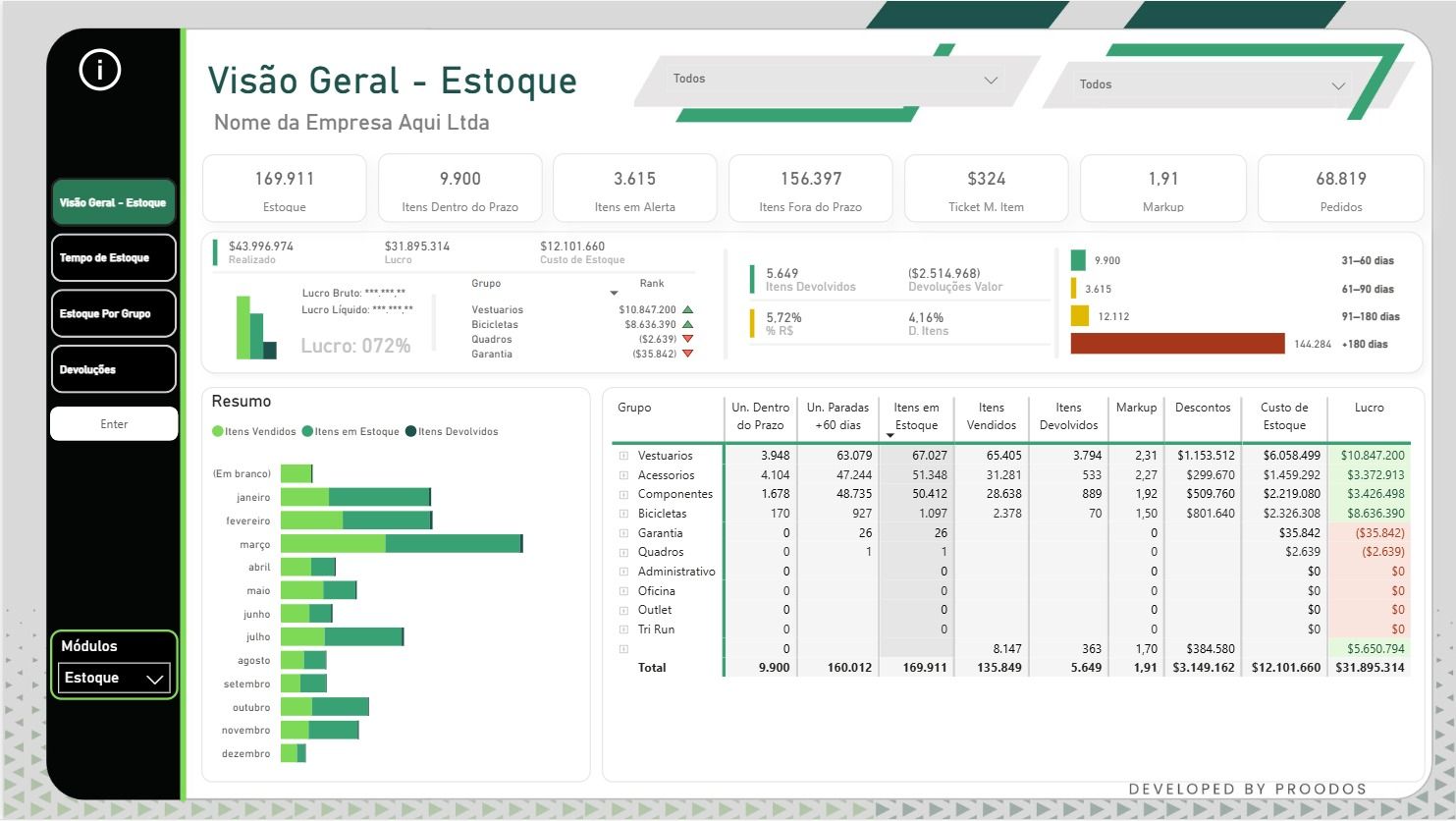Screen dimensions: 1456x821
Task: Click the Total Lucro value $31.895.314
Action: pyautogui.click(x=1370, y=668)
